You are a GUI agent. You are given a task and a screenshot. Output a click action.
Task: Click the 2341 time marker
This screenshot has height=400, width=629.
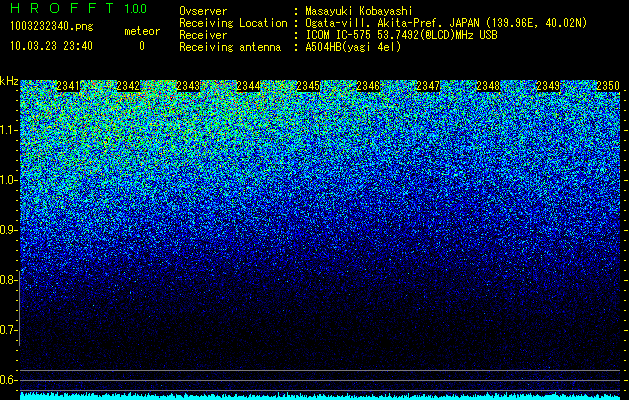point(68,86)
